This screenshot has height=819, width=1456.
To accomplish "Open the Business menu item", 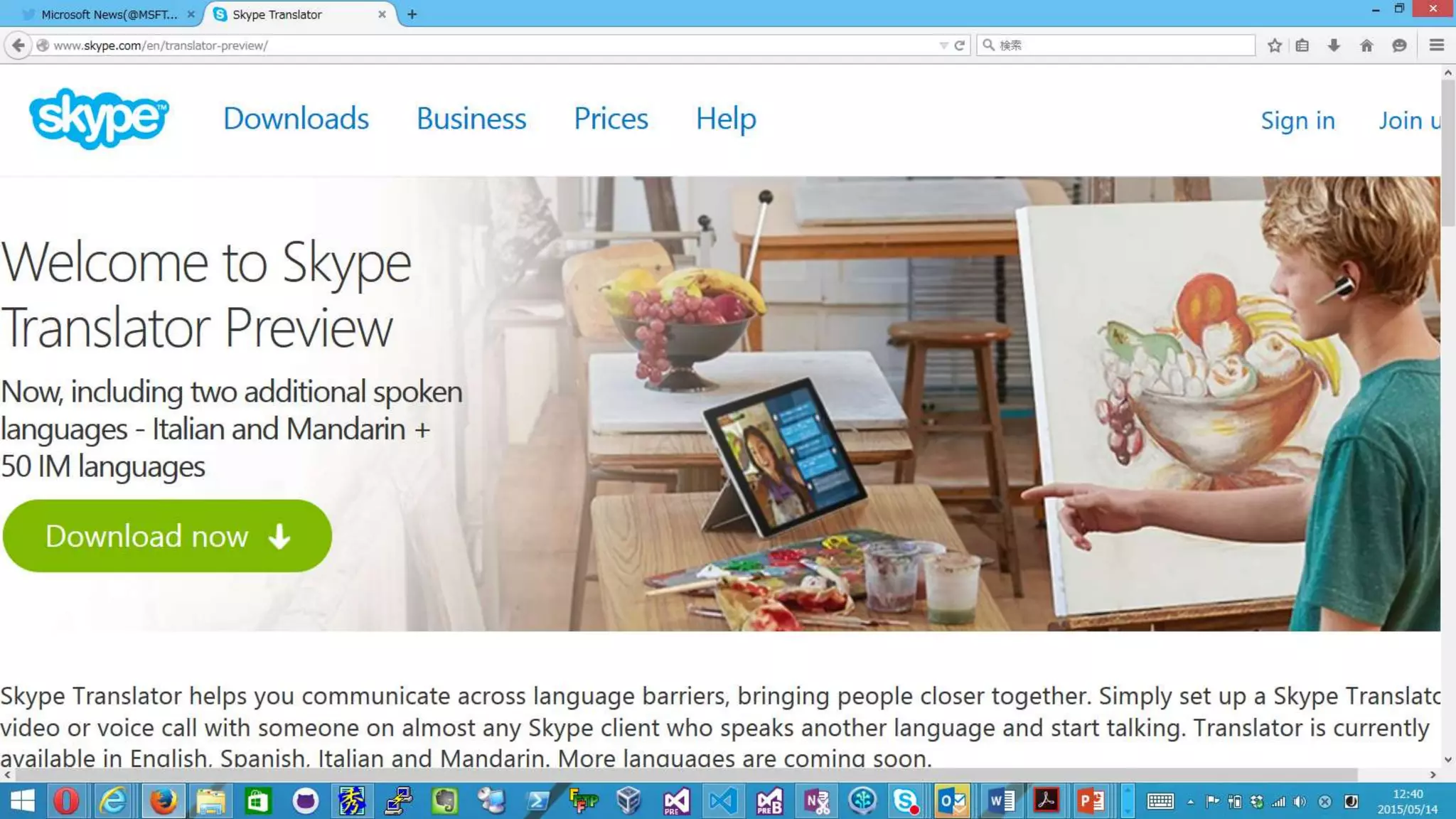I will click(471, 118).
